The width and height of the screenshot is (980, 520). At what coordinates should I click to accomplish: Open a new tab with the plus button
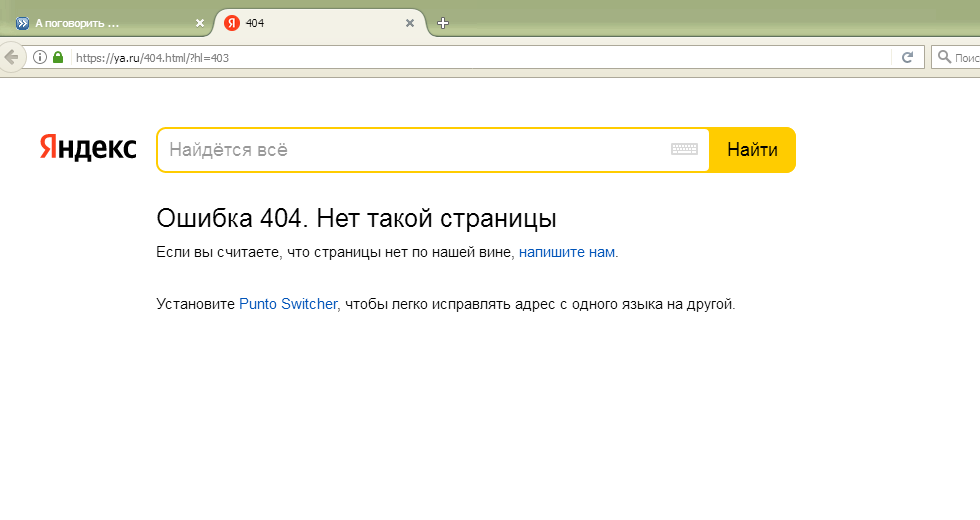tap(443, 23)
